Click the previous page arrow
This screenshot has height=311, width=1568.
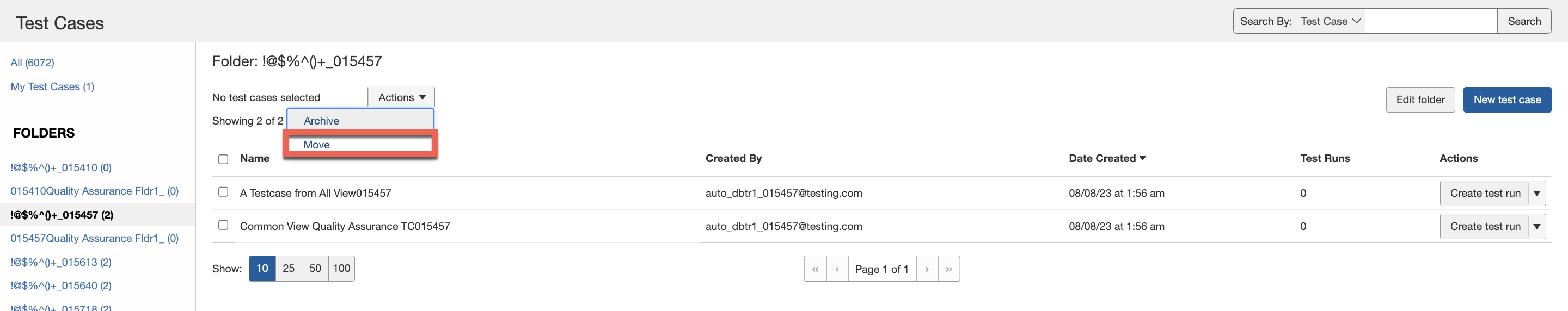(837, 269)
